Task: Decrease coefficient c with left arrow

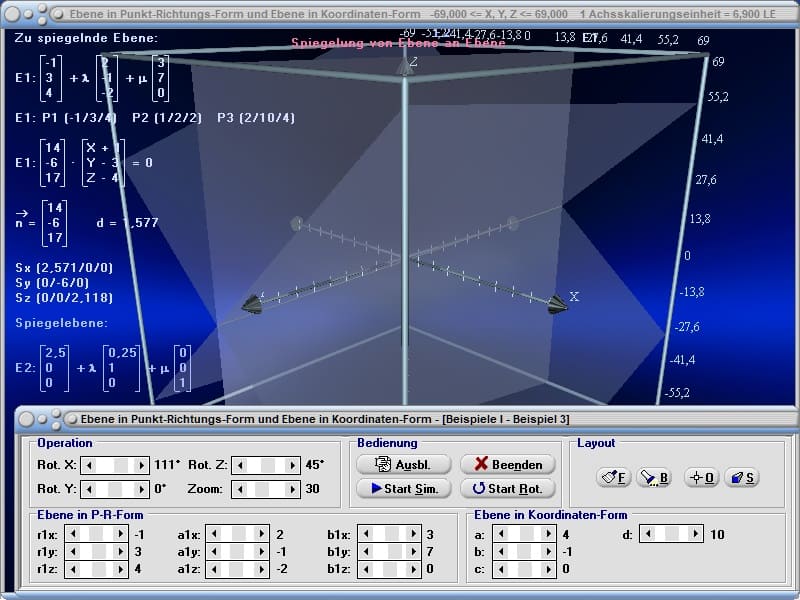Action: (501, 569)
